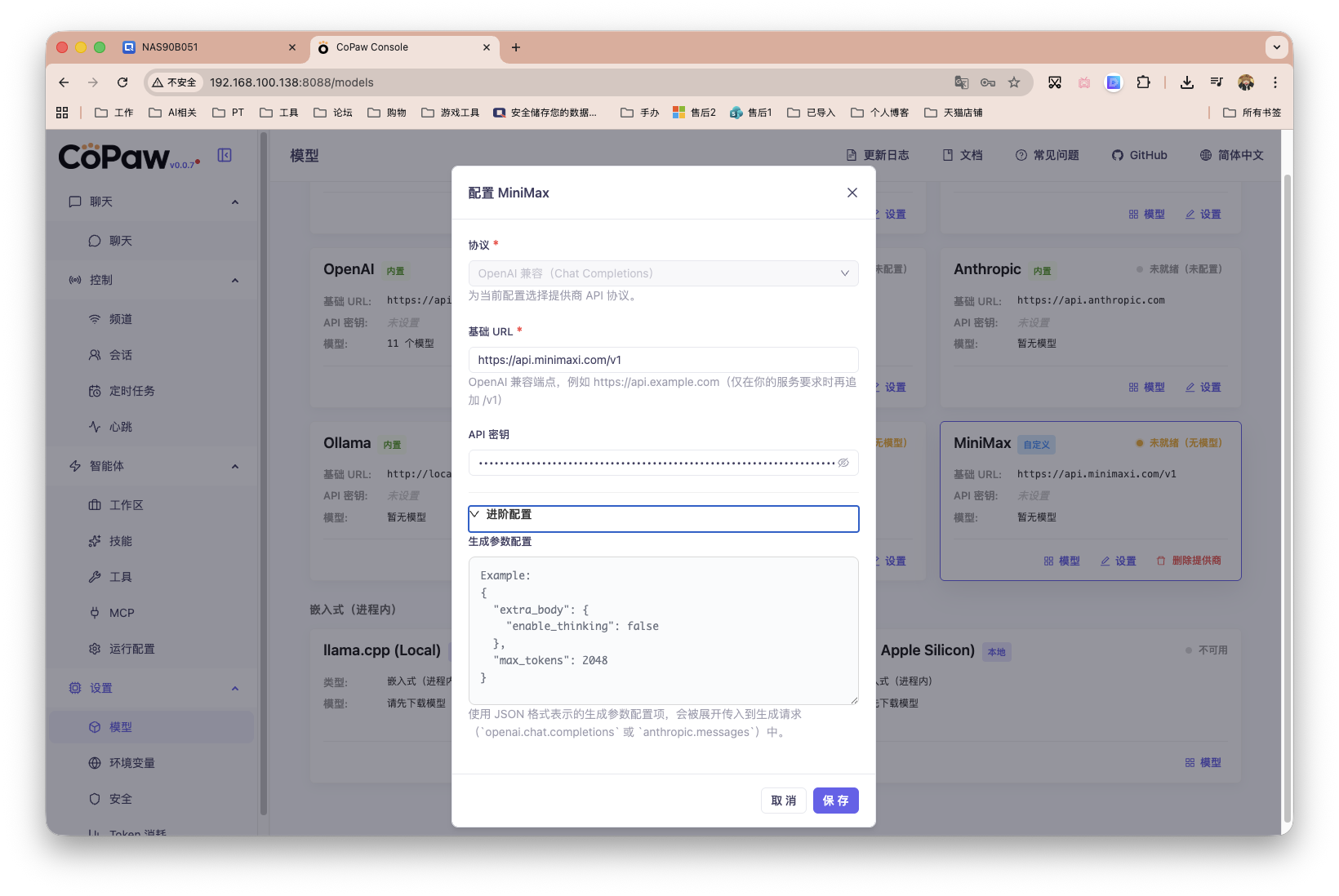This screenshot has height=896, width=1339.
Task: Open the apps grid in bookmarks bar
Action: 62,113
